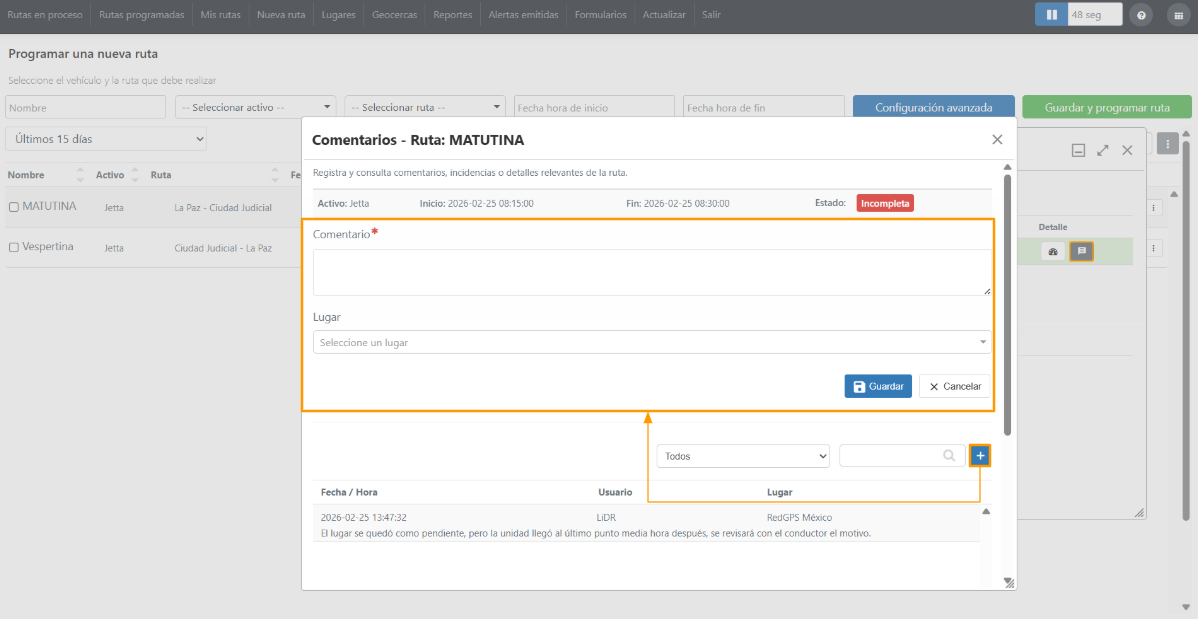Open the comments icon under Detalle column
1198x619 pixels.
(1081, 251)
